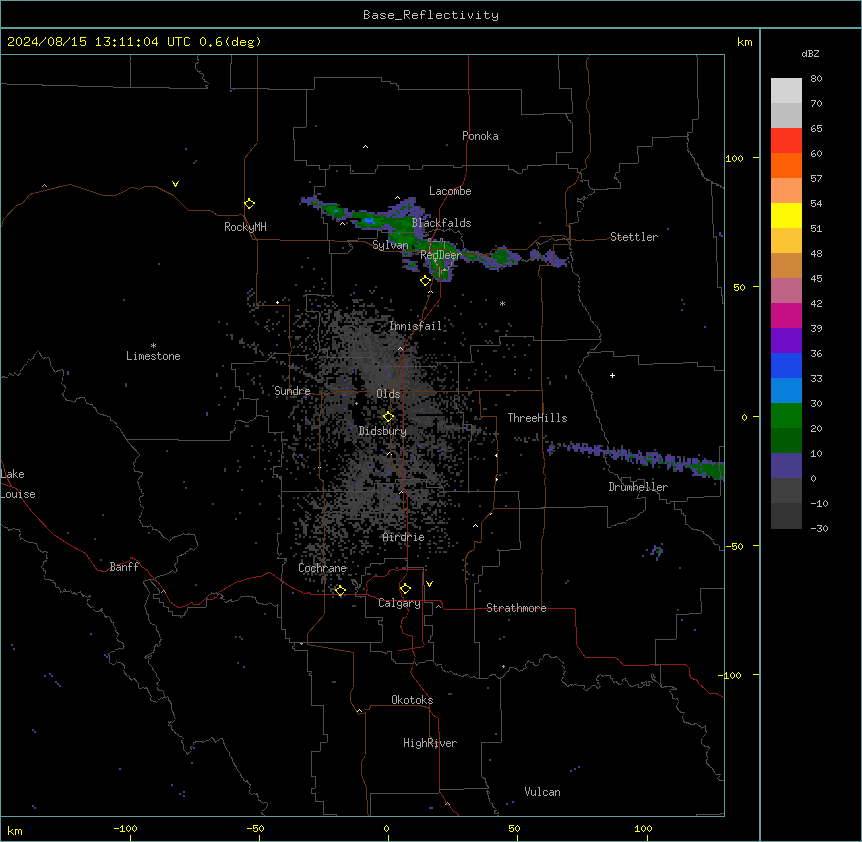Click the yellow diamond radar marker at Olds
This screenshot has height=842, width=862.
click(388, 417)
